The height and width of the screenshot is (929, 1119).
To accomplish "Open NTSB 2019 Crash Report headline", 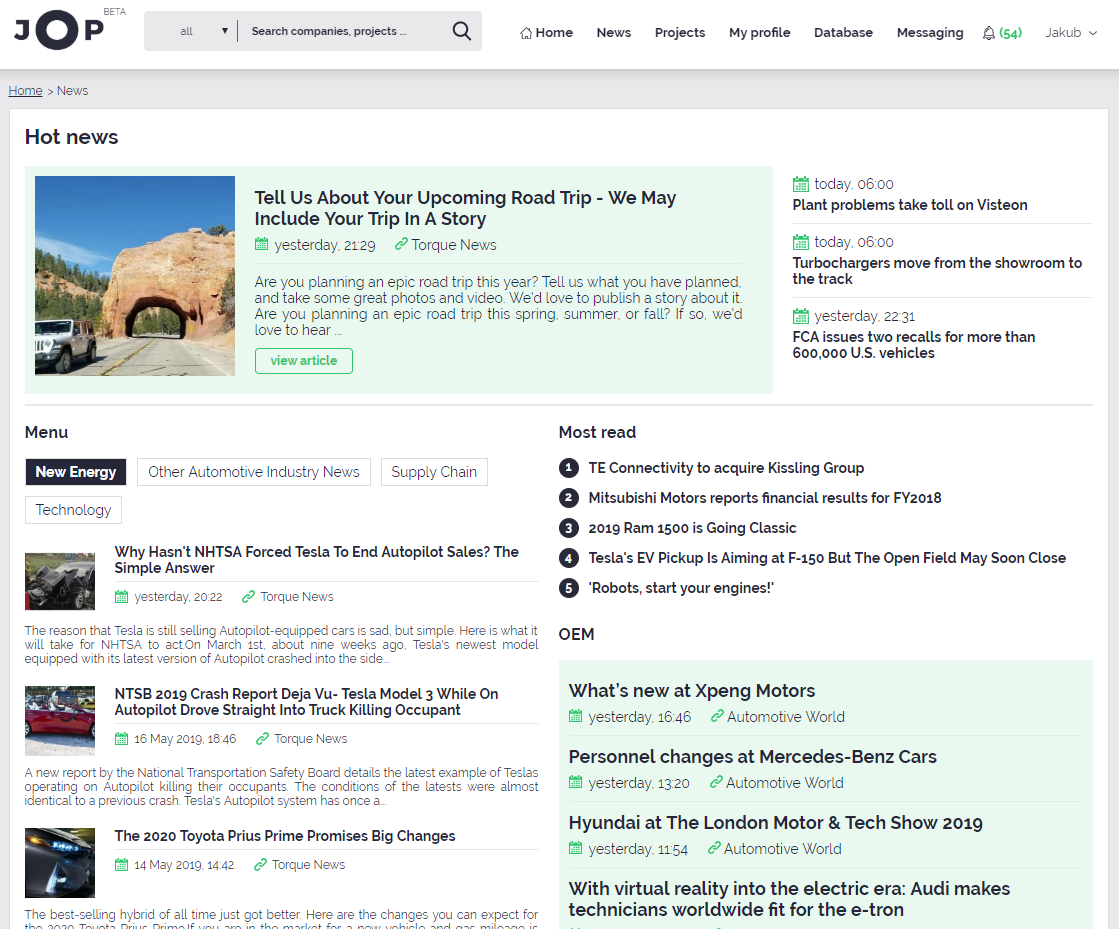I will tap(306, 701).
